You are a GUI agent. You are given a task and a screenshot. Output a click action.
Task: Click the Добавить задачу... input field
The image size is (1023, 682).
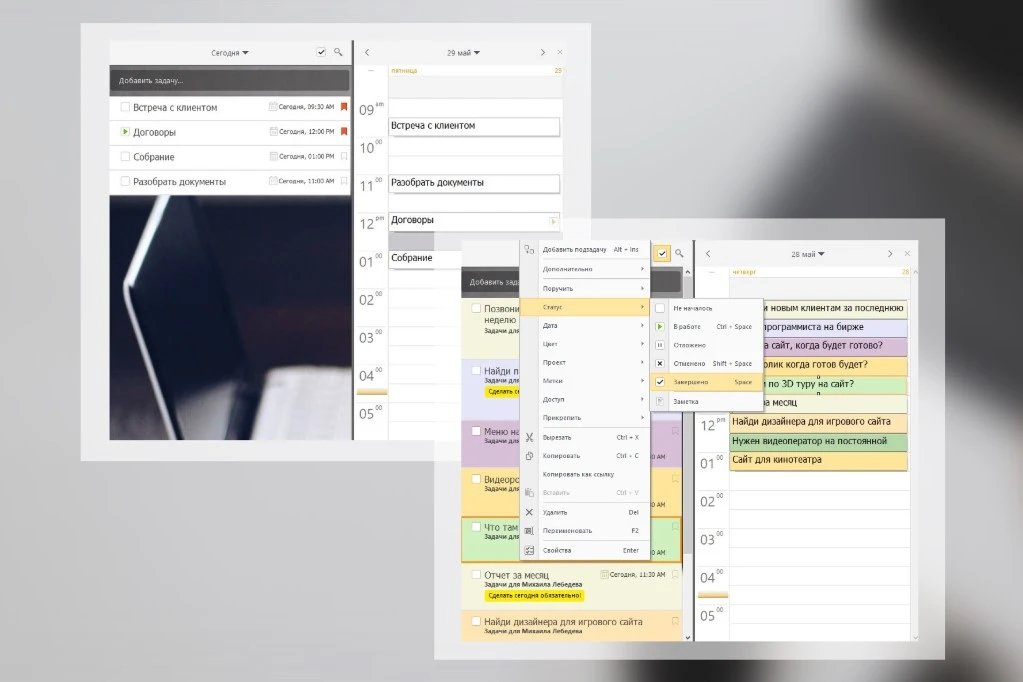point(229,81)
